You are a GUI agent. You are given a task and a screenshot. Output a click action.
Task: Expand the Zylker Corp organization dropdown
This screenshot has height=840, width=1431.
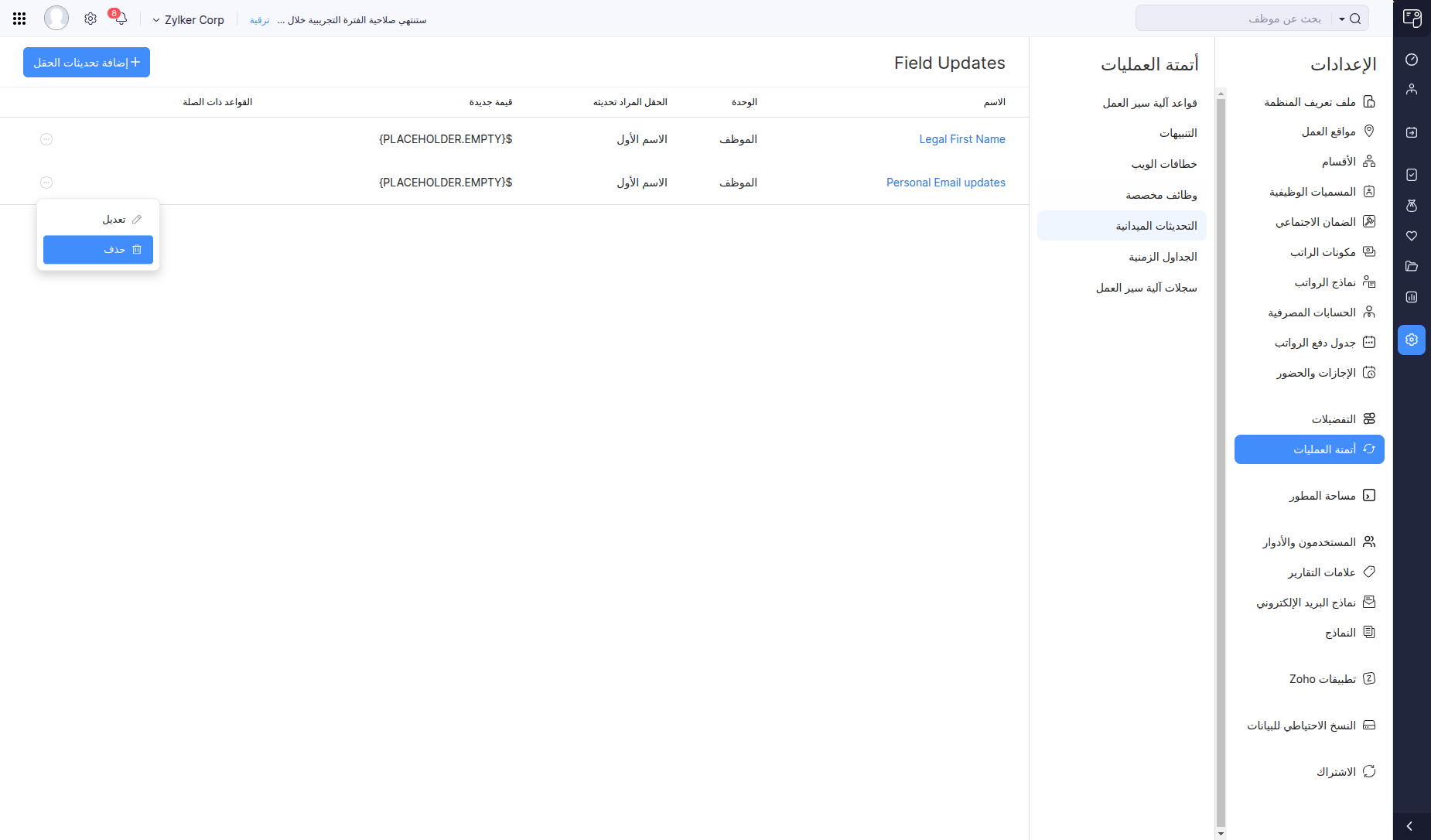pos(189,20)
